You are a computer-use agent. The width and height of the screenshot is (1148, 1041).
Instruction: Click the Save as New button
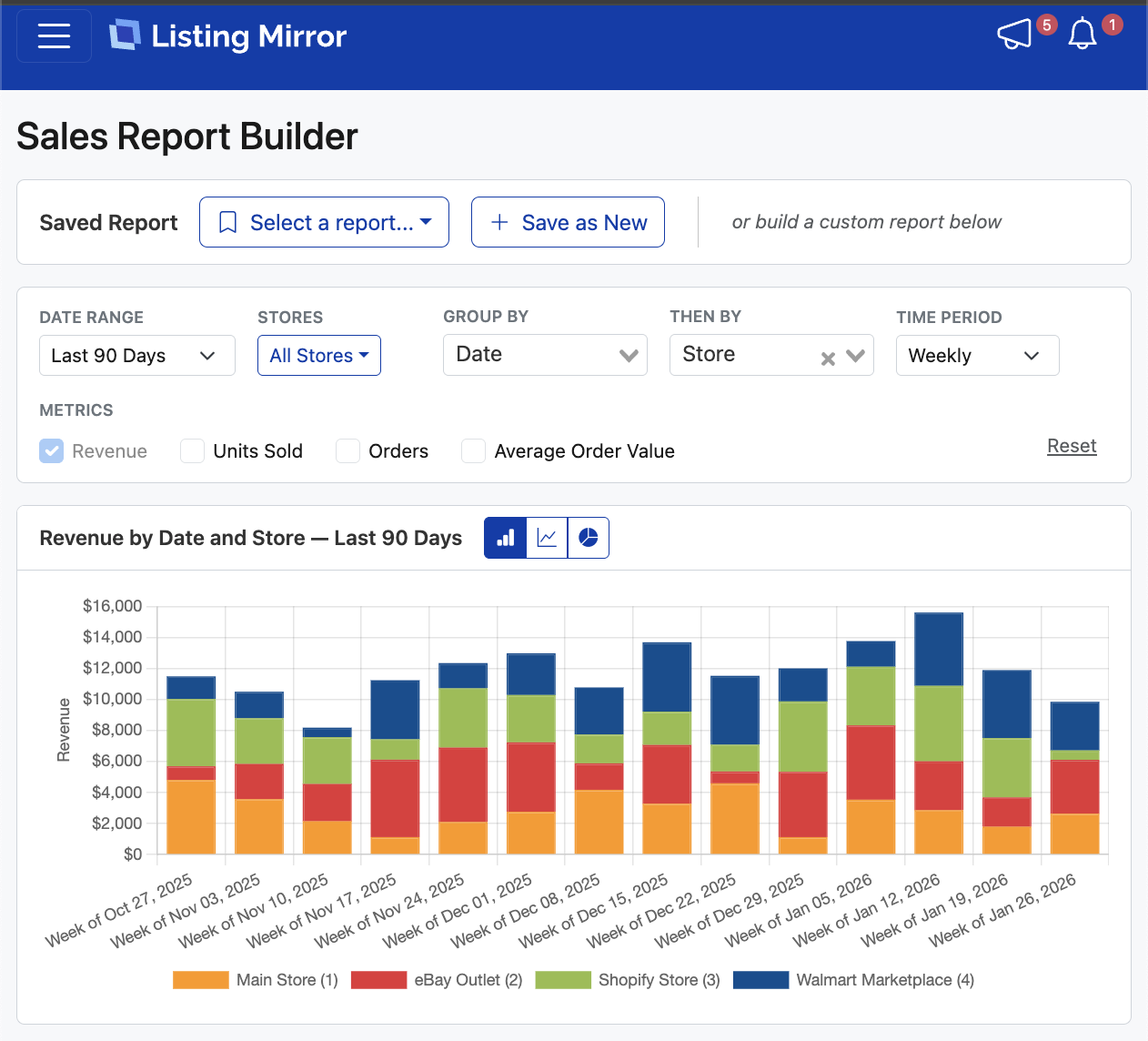point(568,223)
